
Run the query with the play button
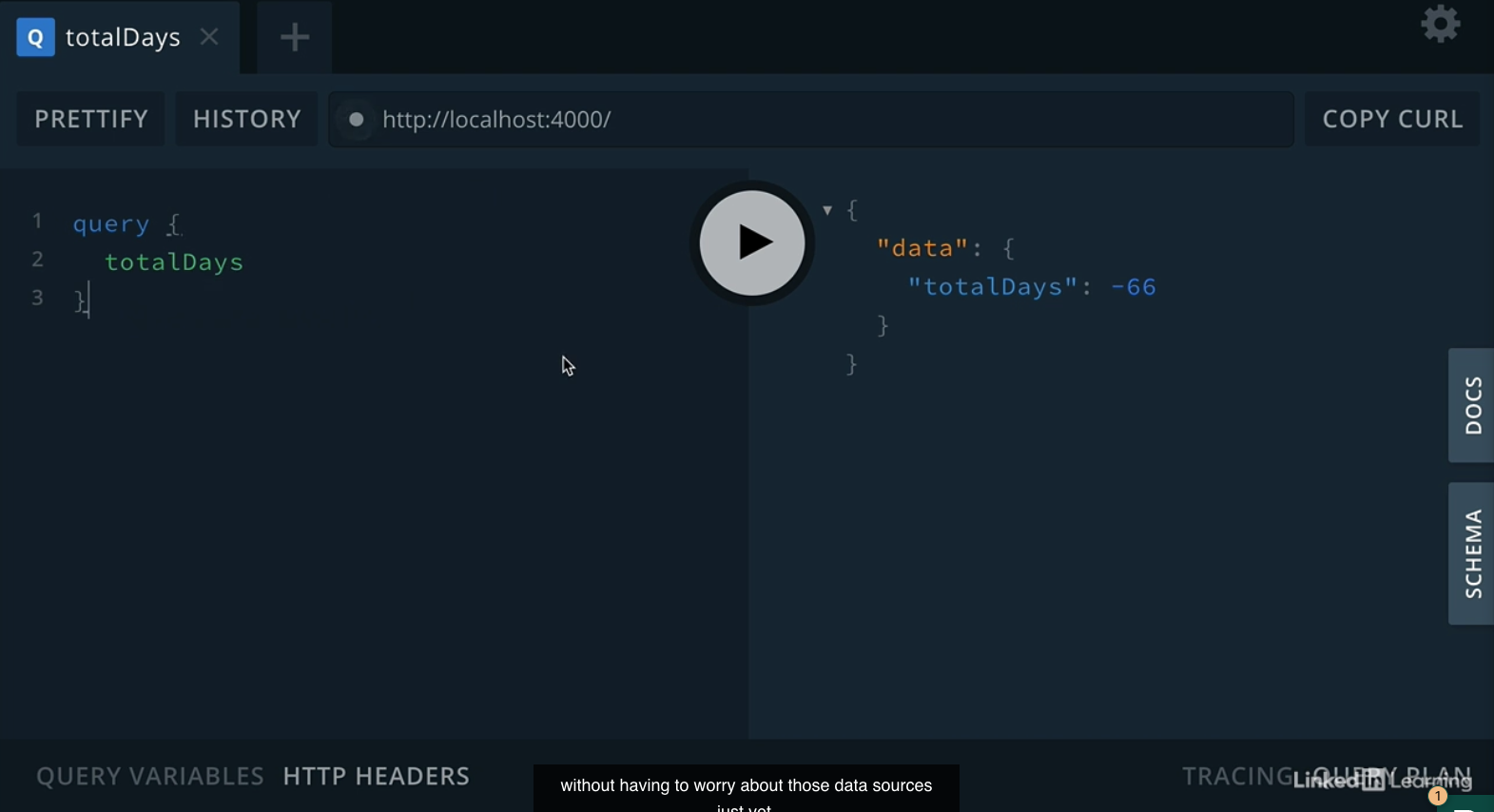[x=752, y=242]
